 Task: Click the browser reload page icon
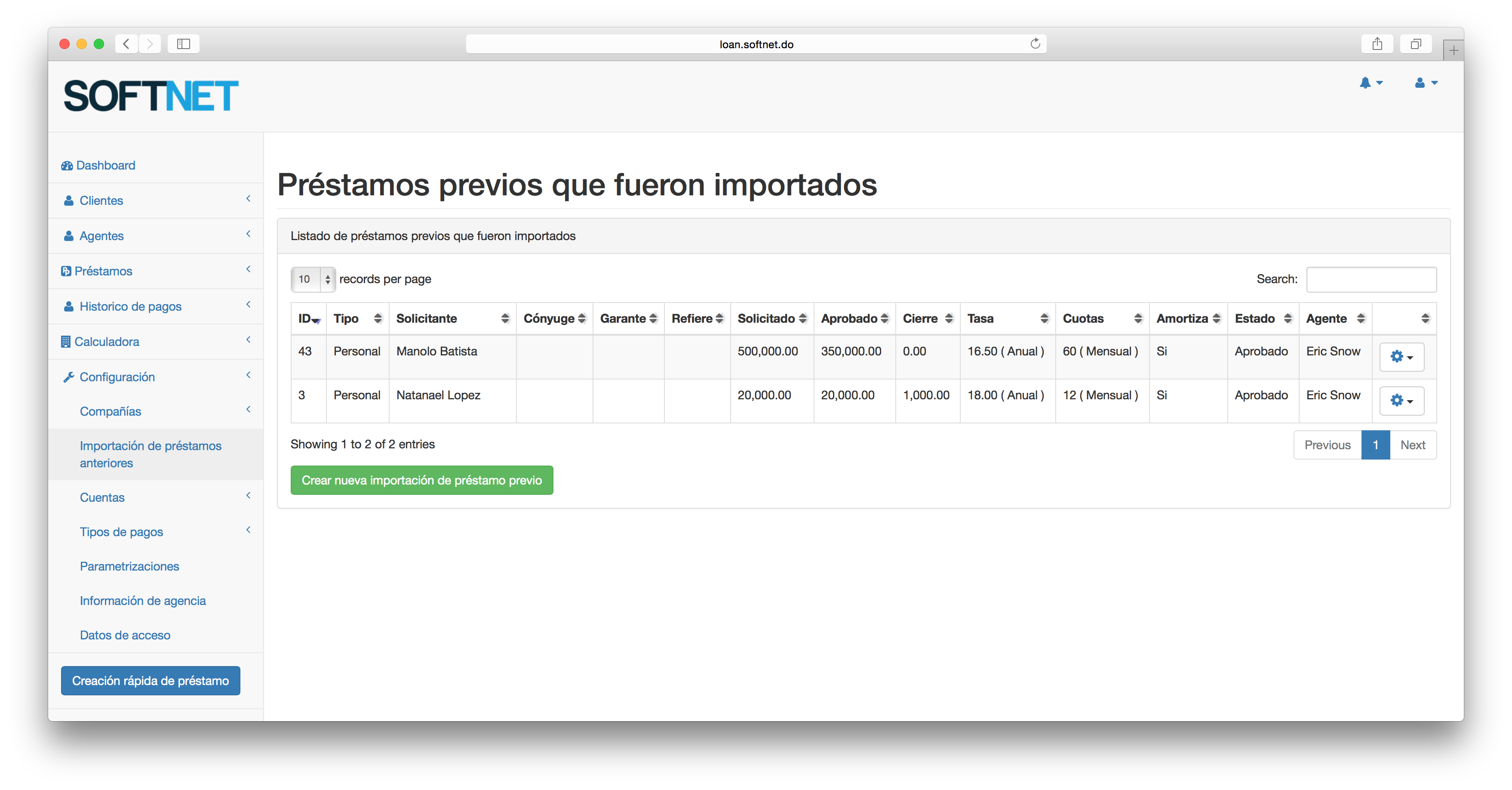1035,44
